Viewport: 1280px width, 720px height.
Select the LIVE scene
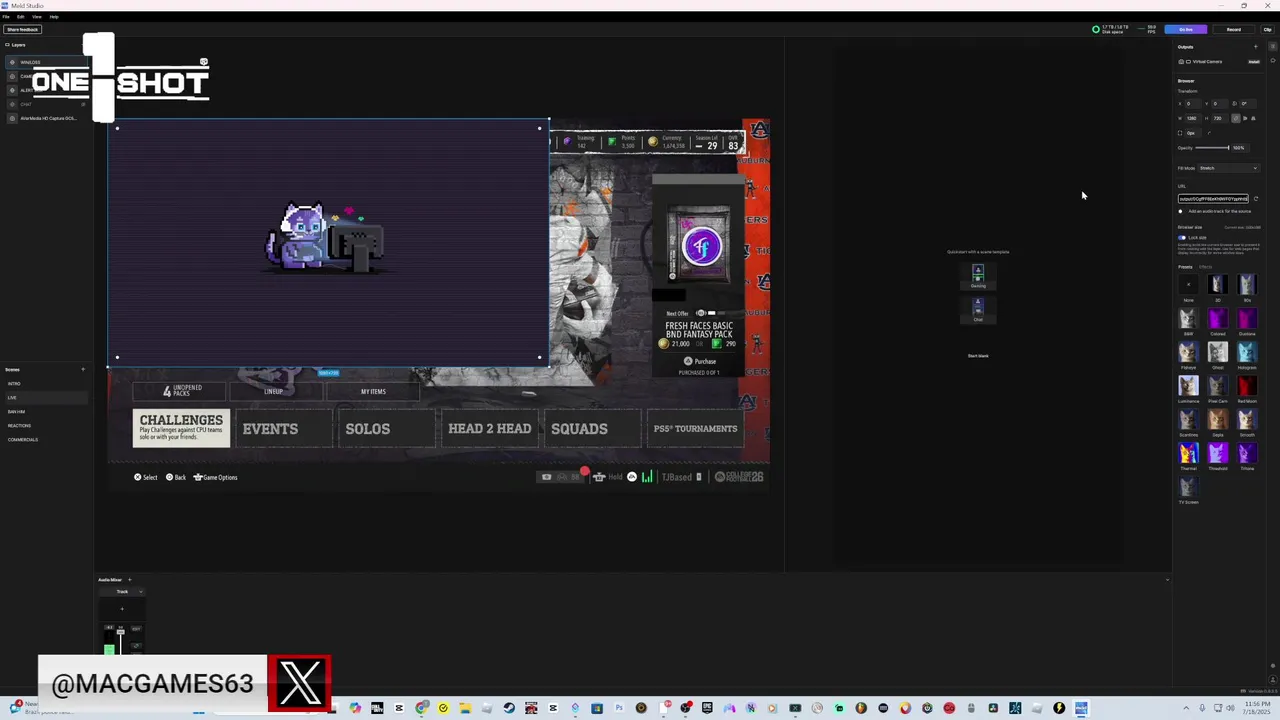click(x=45, y=397)
